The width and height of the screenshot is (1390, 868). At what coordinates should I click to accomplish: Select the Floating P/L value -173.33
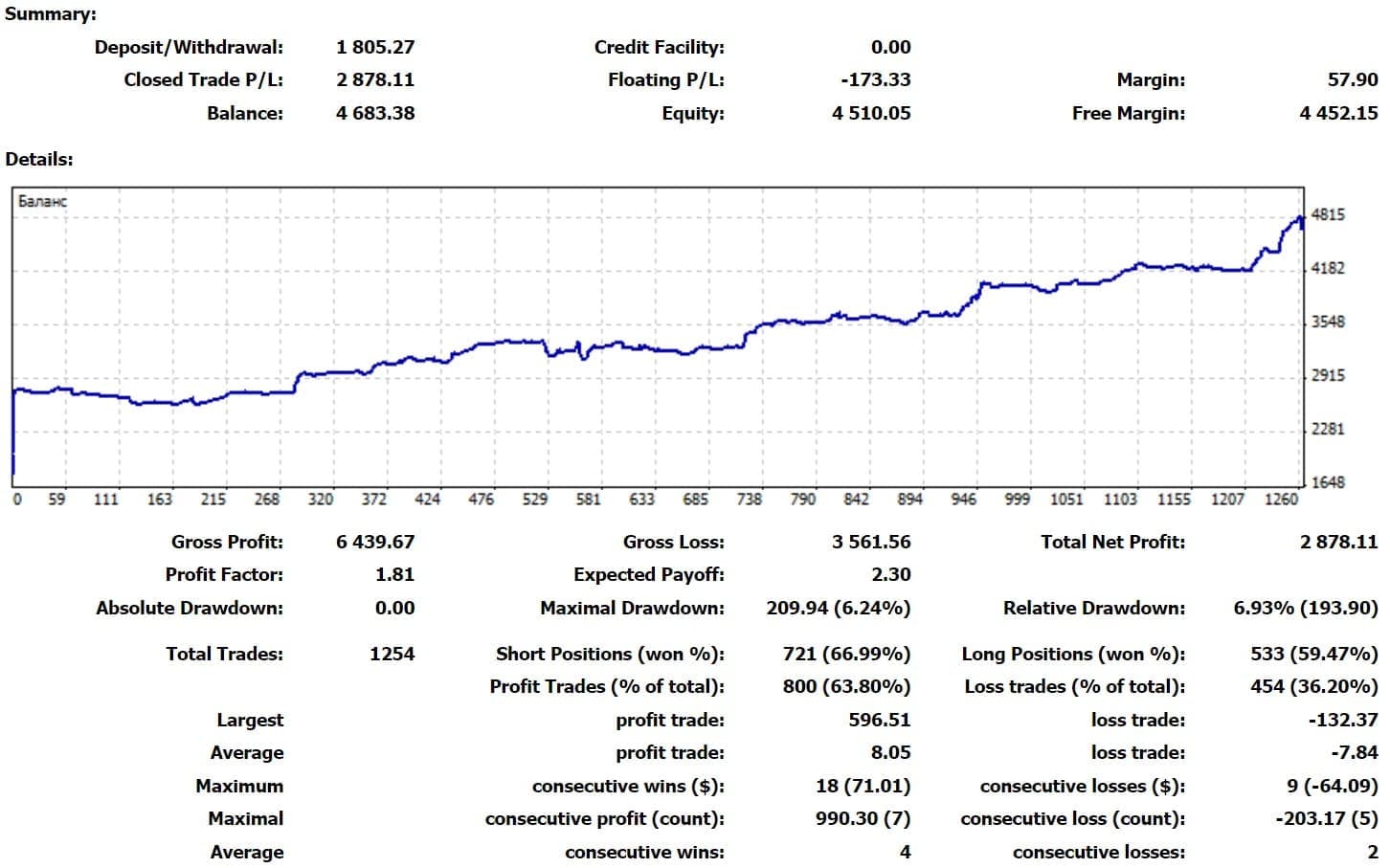[x=876, y=79]
